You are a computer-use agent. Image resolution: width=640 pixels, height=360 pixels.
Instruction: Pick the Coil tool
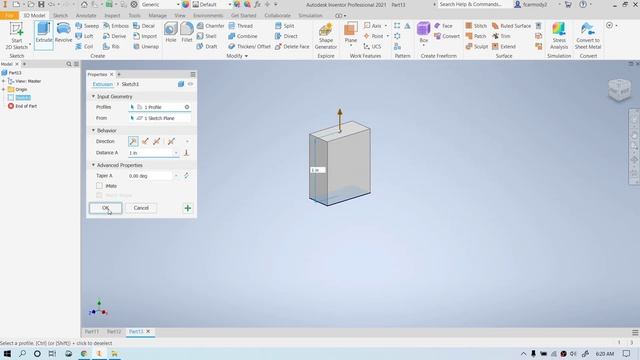point(84,47)
